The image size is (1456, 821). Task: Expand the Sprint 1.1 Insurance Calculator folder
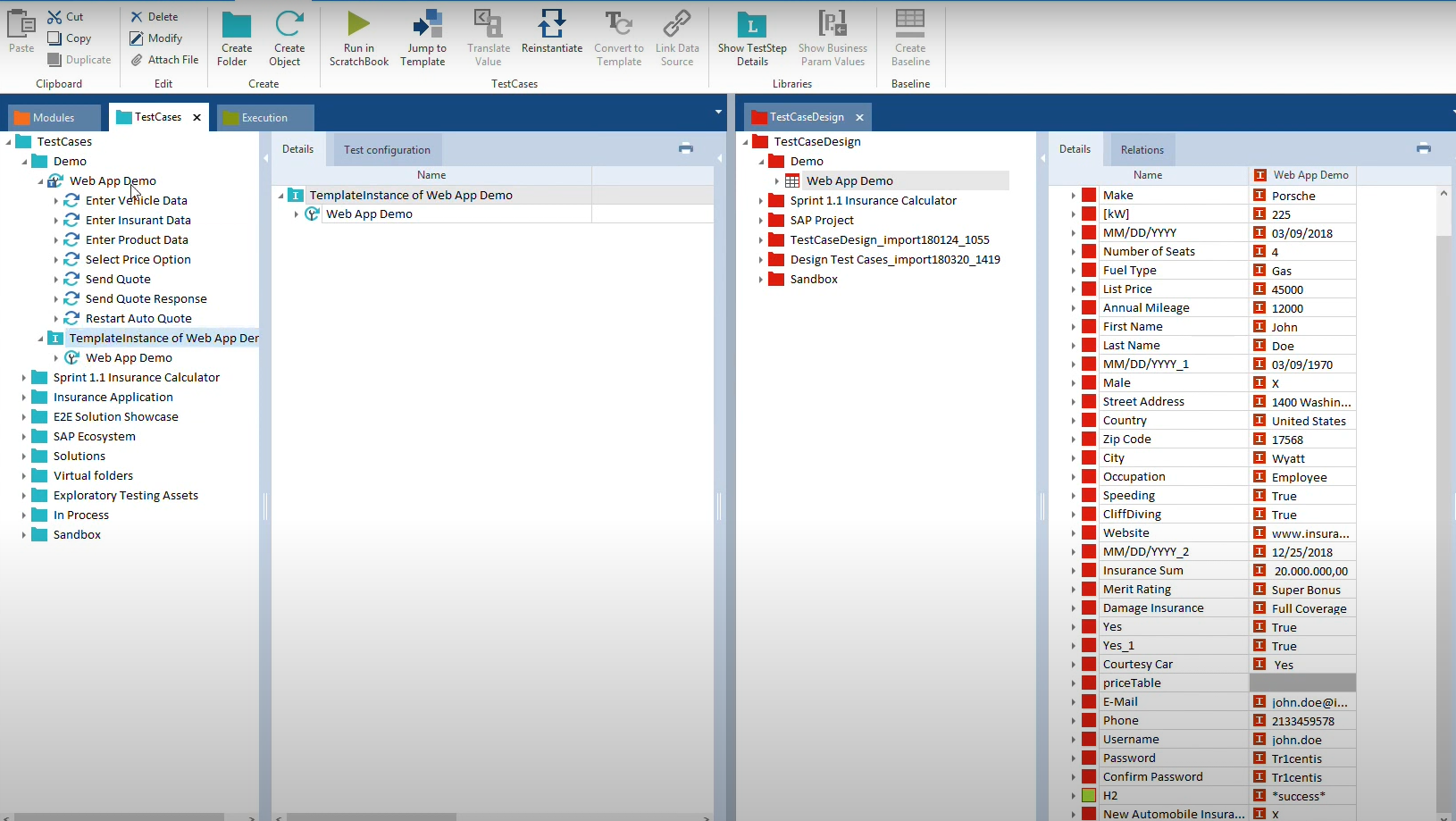point(24,378)
